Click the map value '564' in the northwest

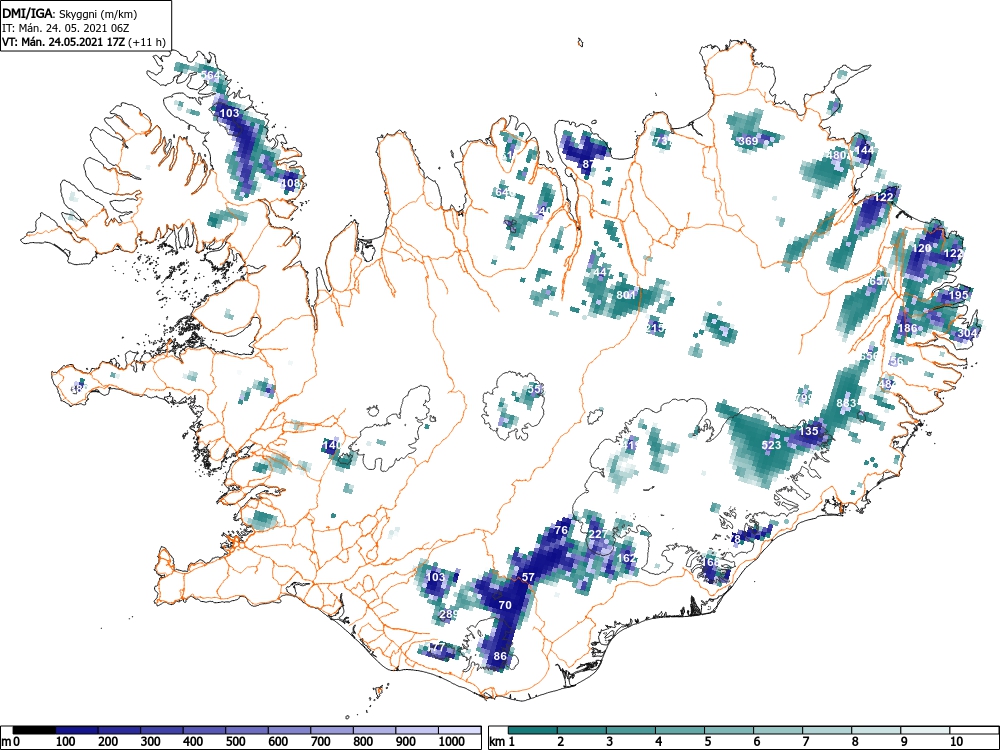(210, 75)
